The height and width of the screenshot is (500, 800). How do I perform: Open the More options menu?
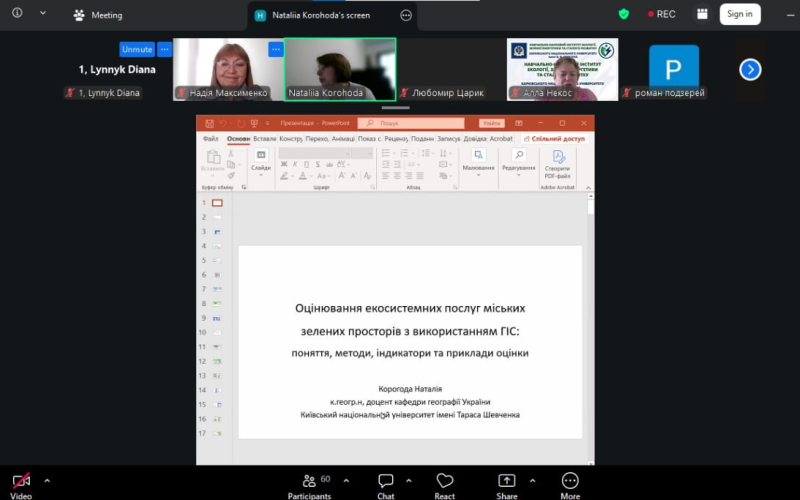pyautogui.click(x=570, y=486)
